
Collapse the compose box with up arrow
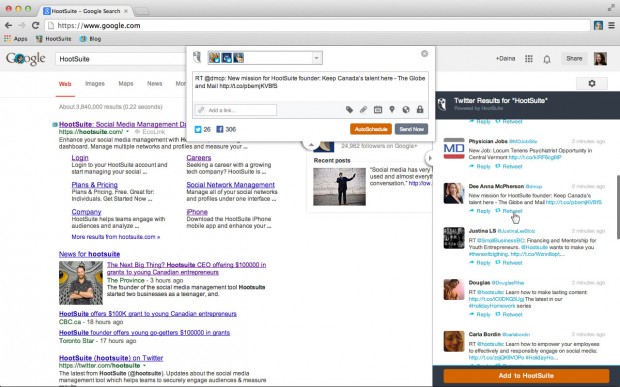click(311, 145)
